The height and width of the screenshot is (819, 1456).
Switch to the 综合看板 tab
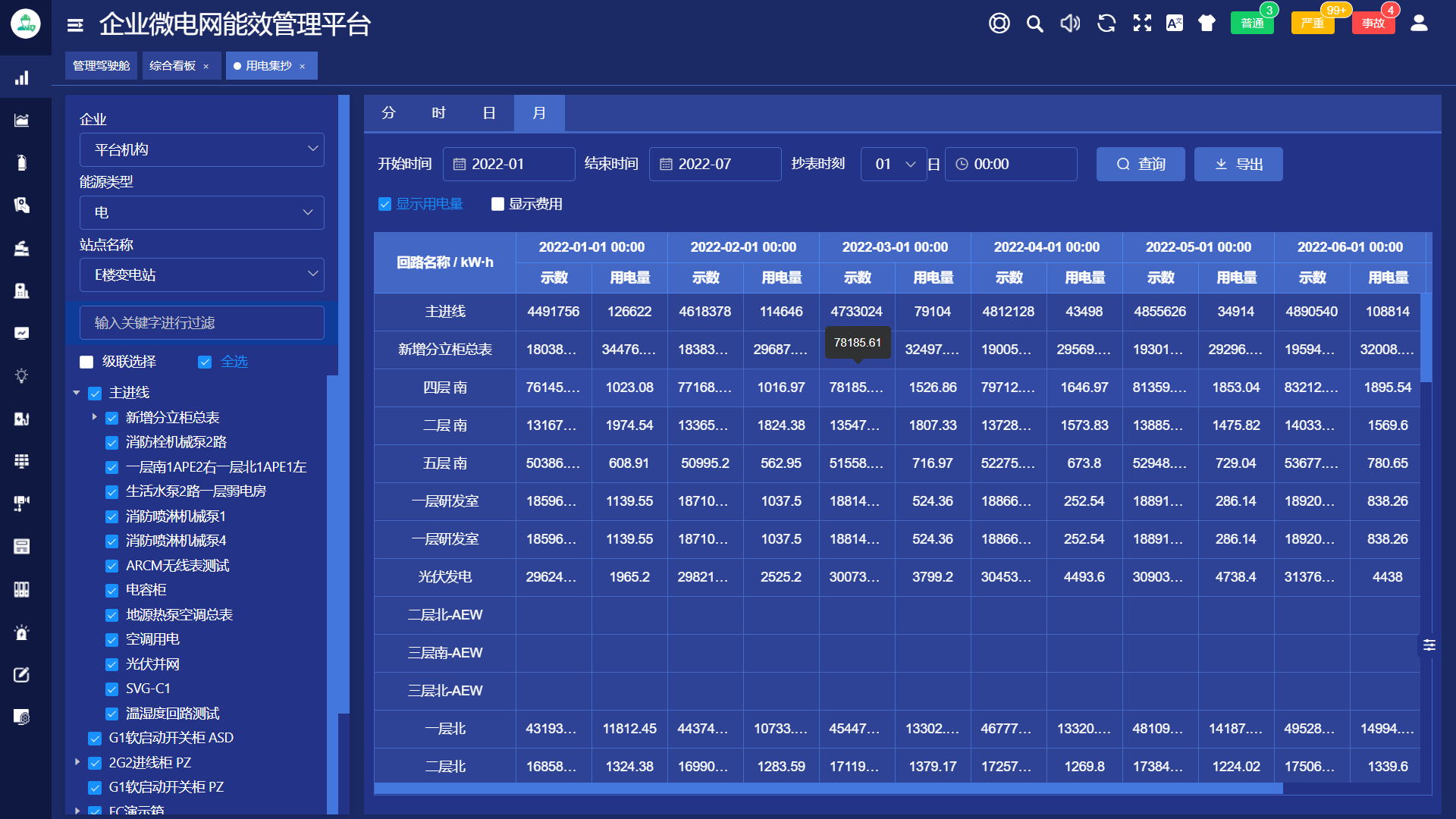click(173, 66)
